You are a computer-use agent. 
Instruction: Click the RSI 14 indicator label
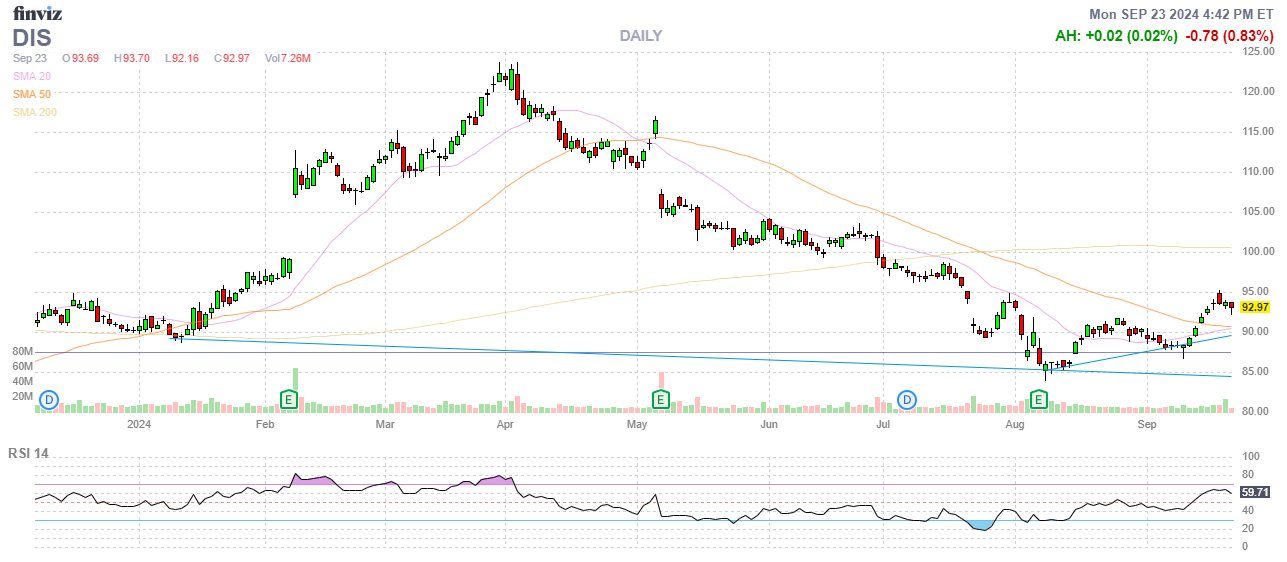tap(28, 453)
